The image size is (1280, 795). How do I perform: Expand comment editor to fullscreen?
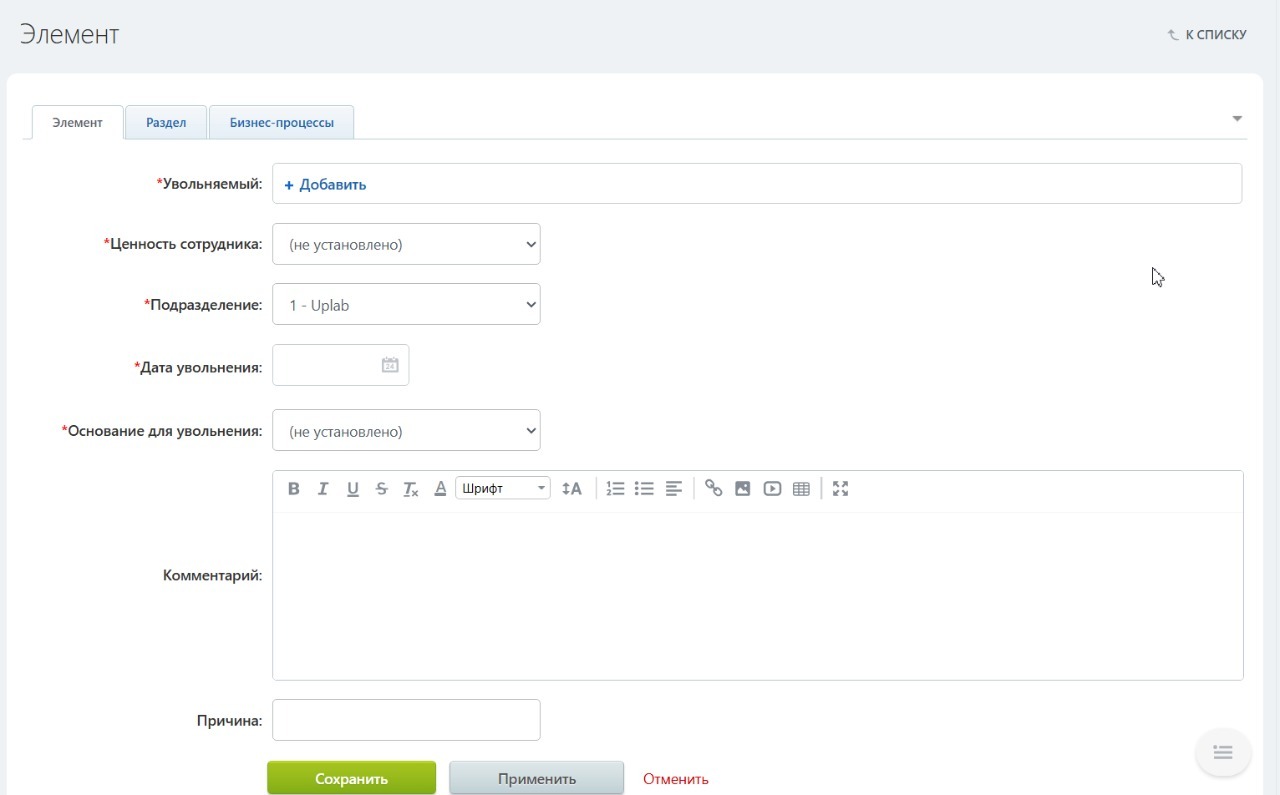pyautogui.click(x=840, y=489)
